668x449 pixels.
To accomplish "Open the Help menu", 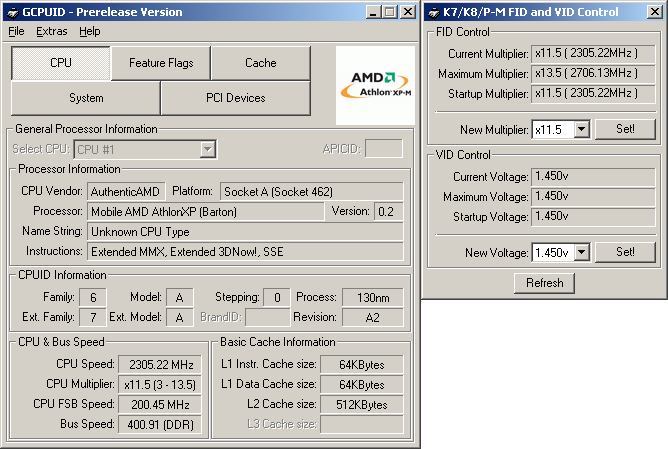I will (89, 32).
